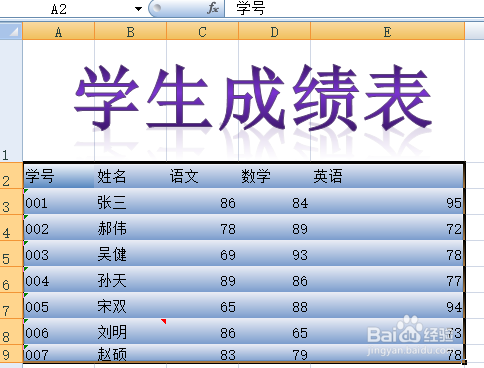Click 张三's 语文 score 86

click(203, 202)
